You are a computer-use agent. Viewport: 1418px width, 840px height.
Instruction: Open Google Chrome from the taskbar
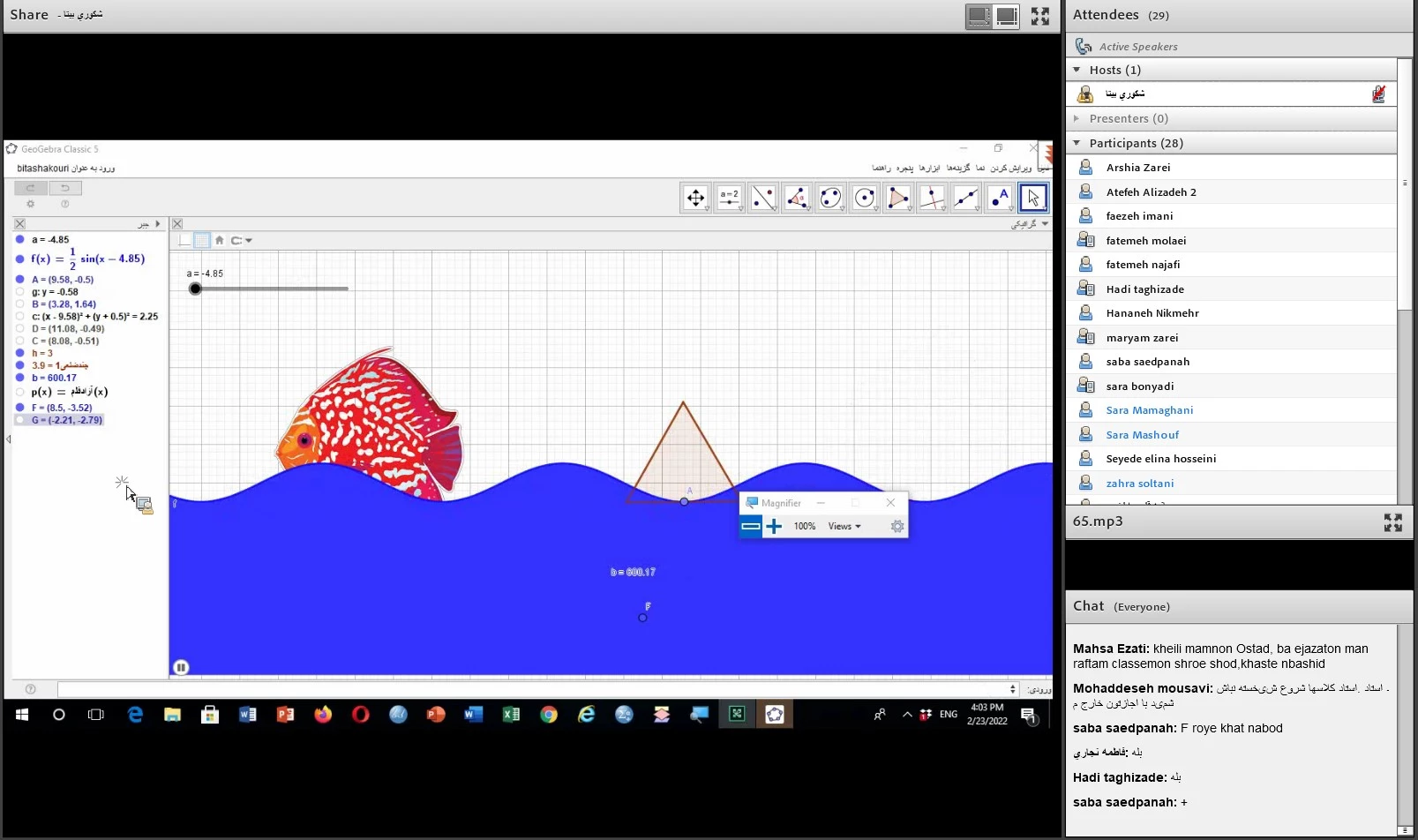[549, 715]
